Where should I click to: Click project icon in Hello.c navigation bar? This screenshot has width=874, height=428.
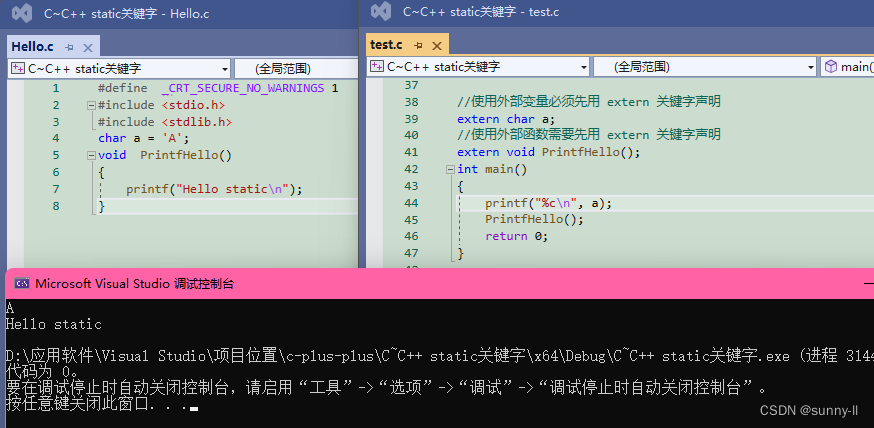(x=18, y=69)
